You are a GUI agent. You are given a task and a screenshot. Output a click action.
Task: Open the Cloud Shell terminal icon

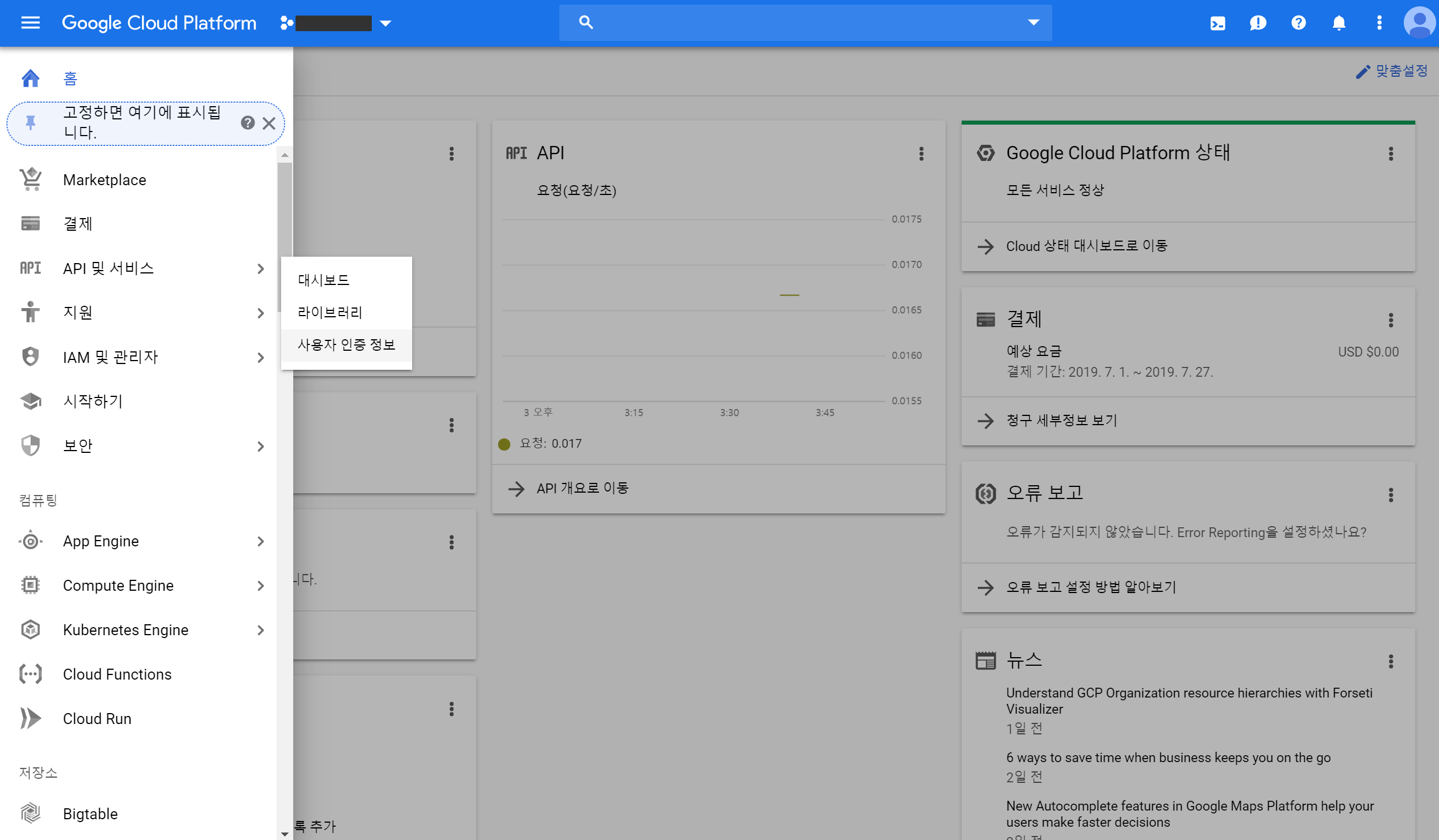pyautogui.click(x=1217, y=23)
